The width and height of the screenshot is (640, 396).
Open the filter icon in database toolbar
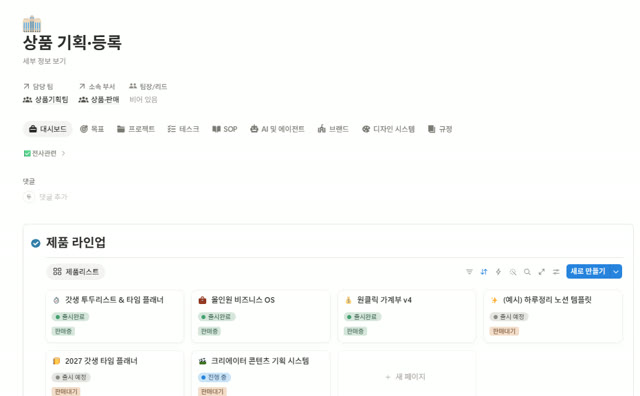click(469, 272)
